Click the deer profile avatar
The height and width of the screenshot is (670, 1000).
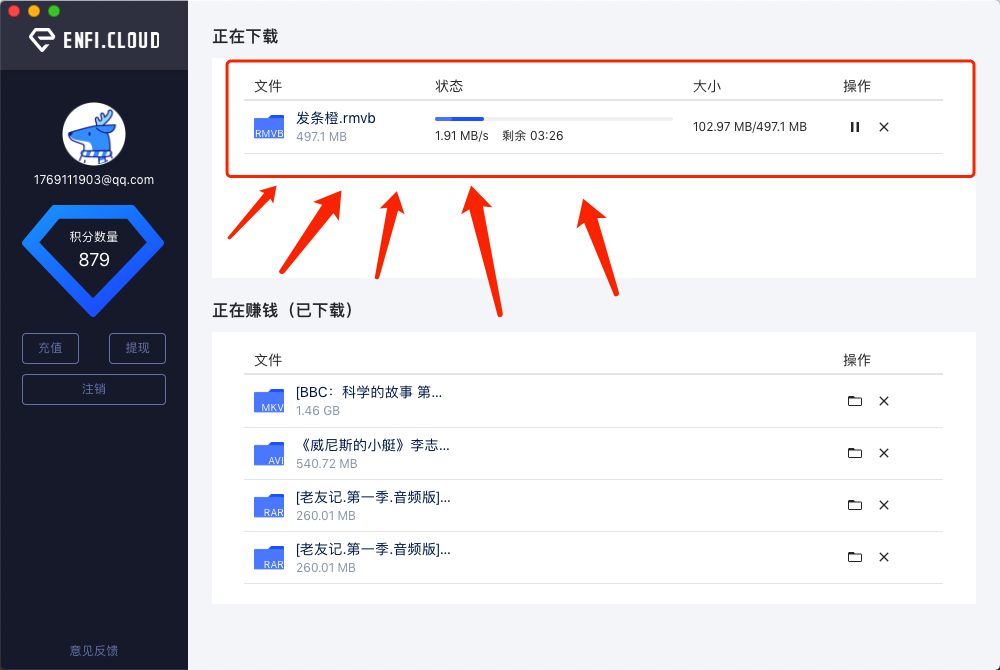(x=93, y=134)
